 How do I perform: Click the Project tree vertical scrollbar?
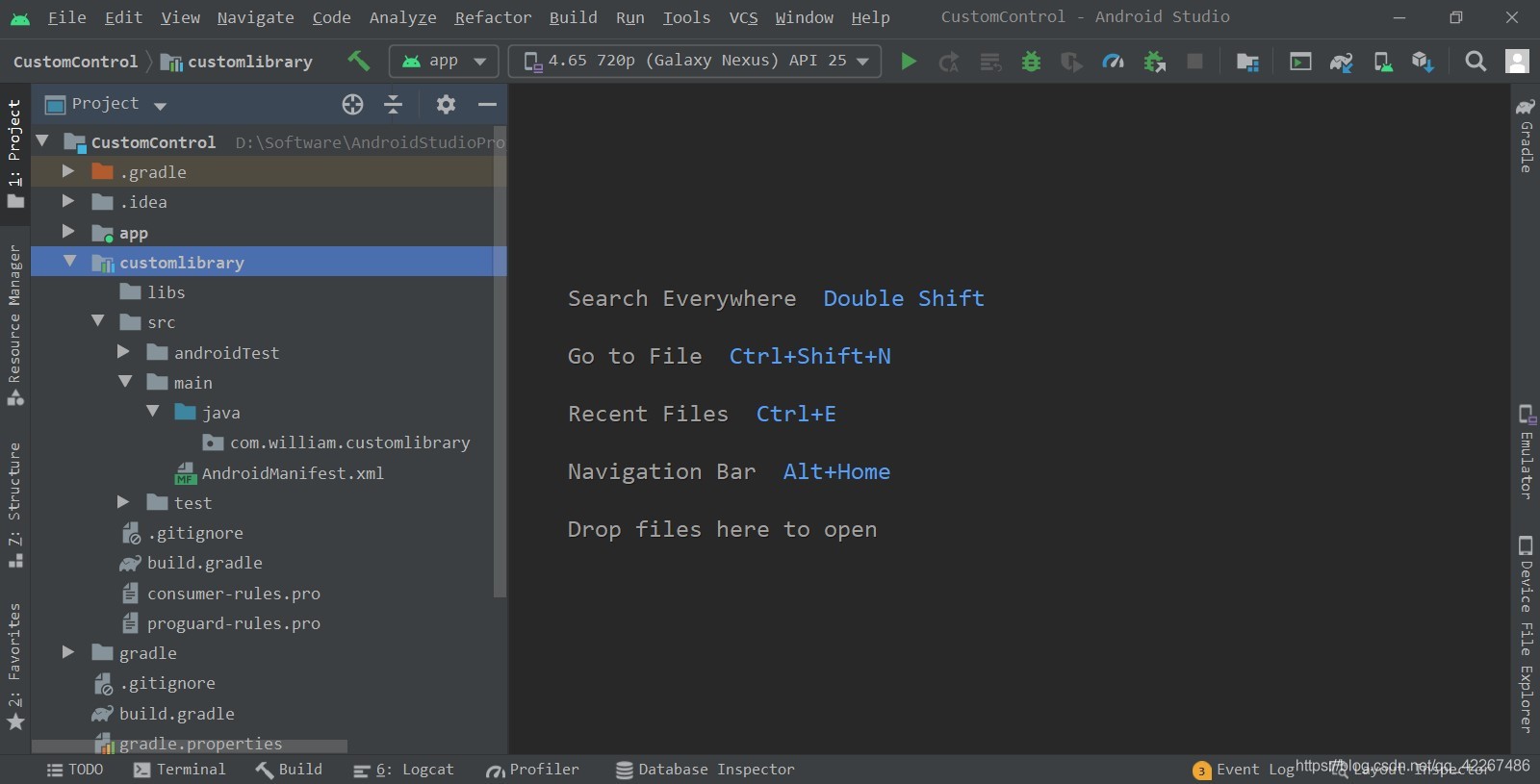tap(500, 362)
